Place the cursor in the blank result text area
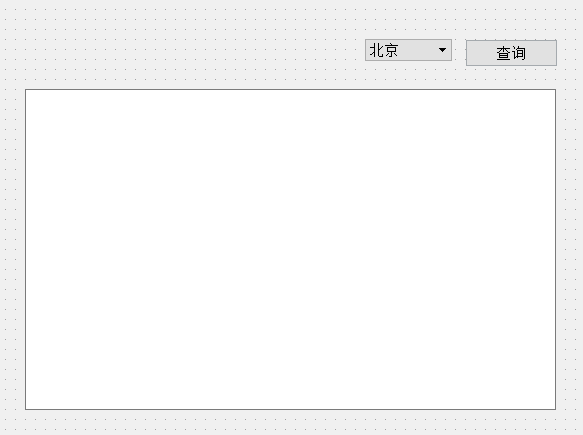This screenshot has height=435, width=583. click(x=290, y=249)
